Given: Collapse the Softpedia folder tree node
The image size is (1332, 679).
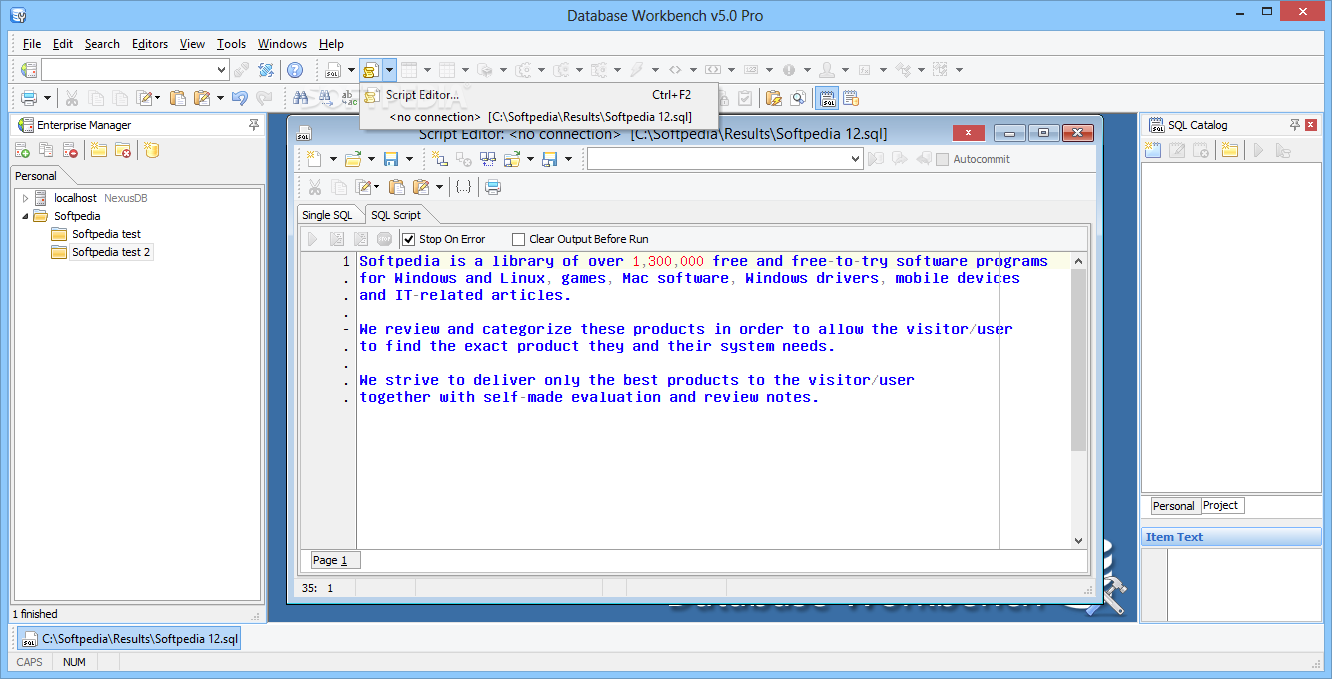Looking at the screenshot, I should click(26, 216).
